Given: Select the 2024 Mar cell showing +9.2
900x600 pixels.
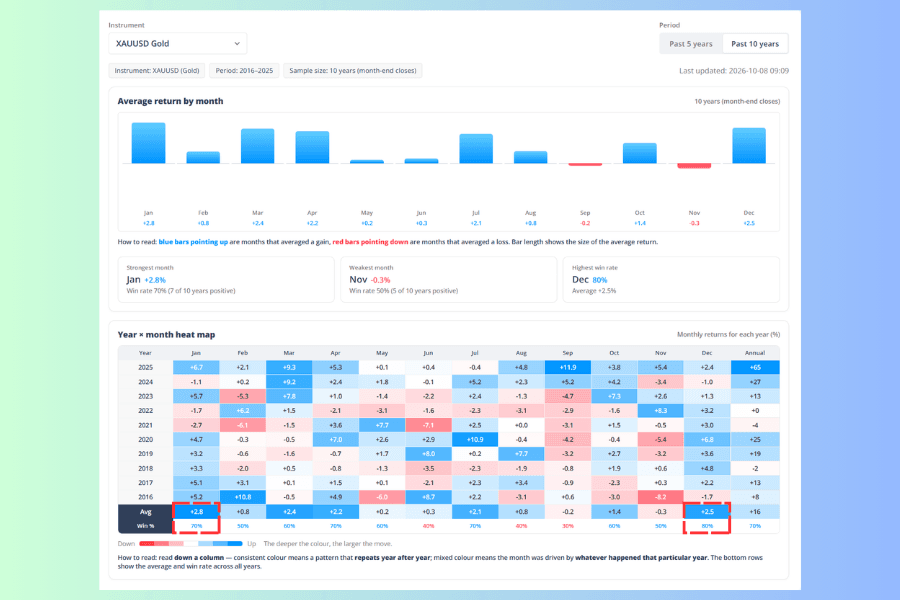Looking at the screenshot, I should tap(289, 382).
